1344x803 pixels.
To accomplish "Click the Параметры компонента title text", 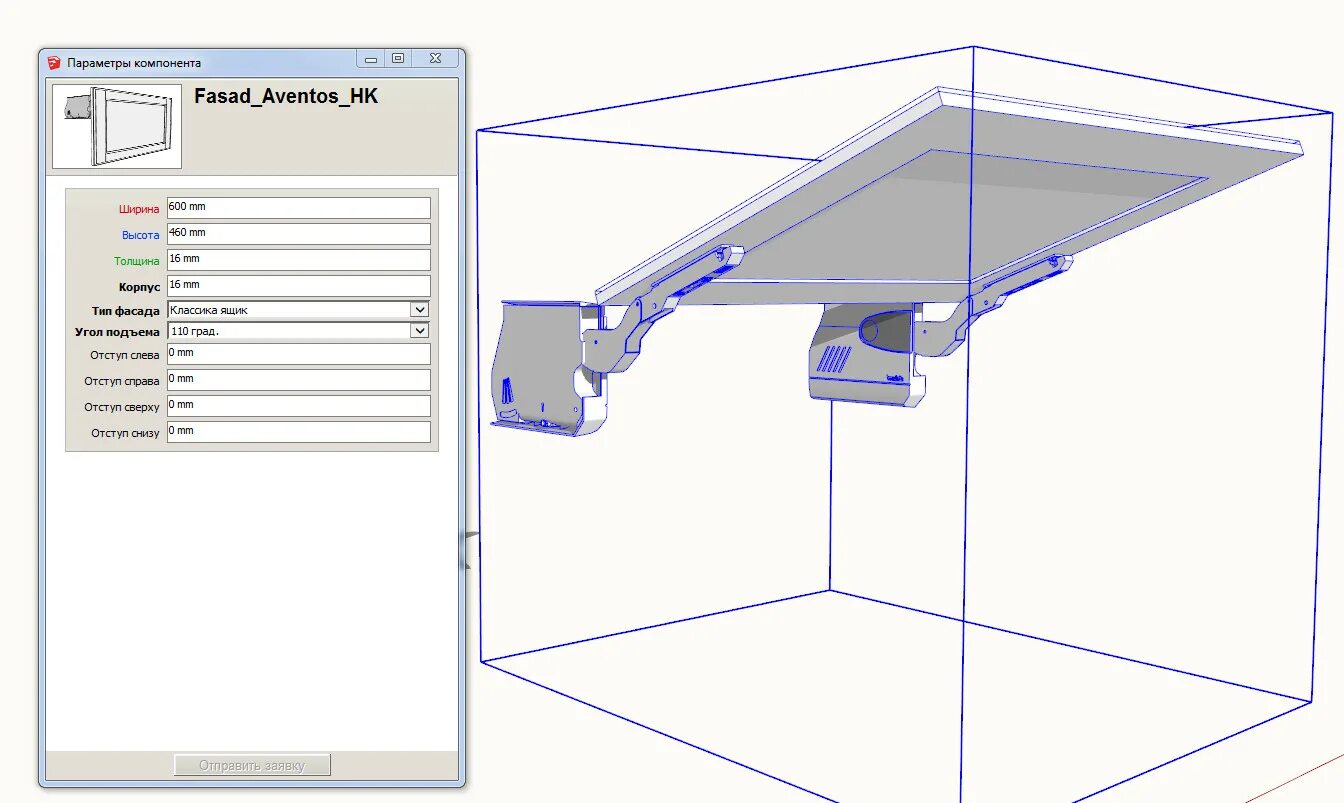I will [x=134, y=62].
